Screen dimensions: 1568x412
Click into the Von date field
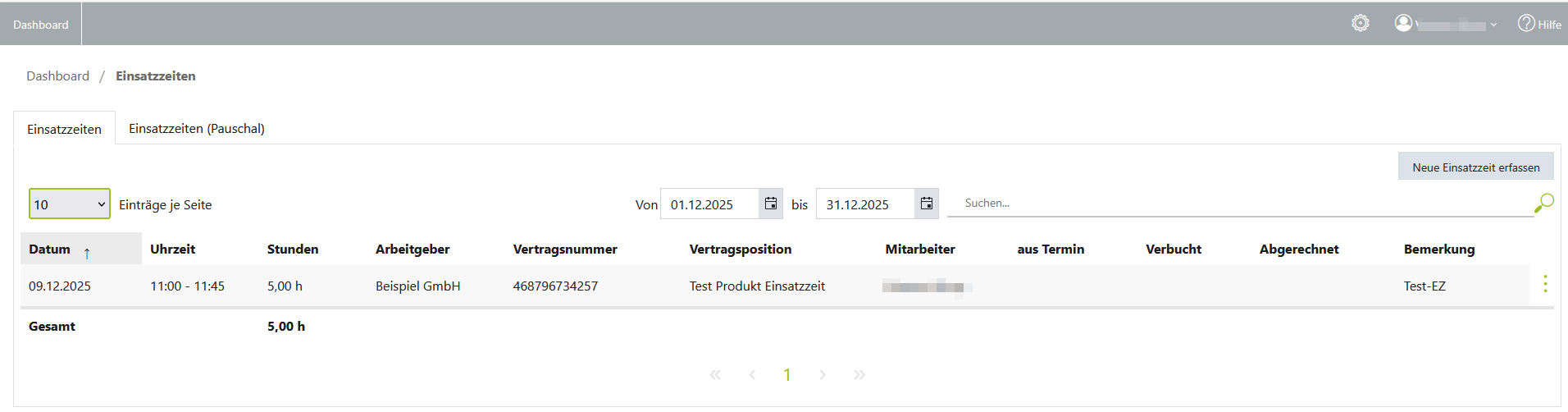point(709,204)
